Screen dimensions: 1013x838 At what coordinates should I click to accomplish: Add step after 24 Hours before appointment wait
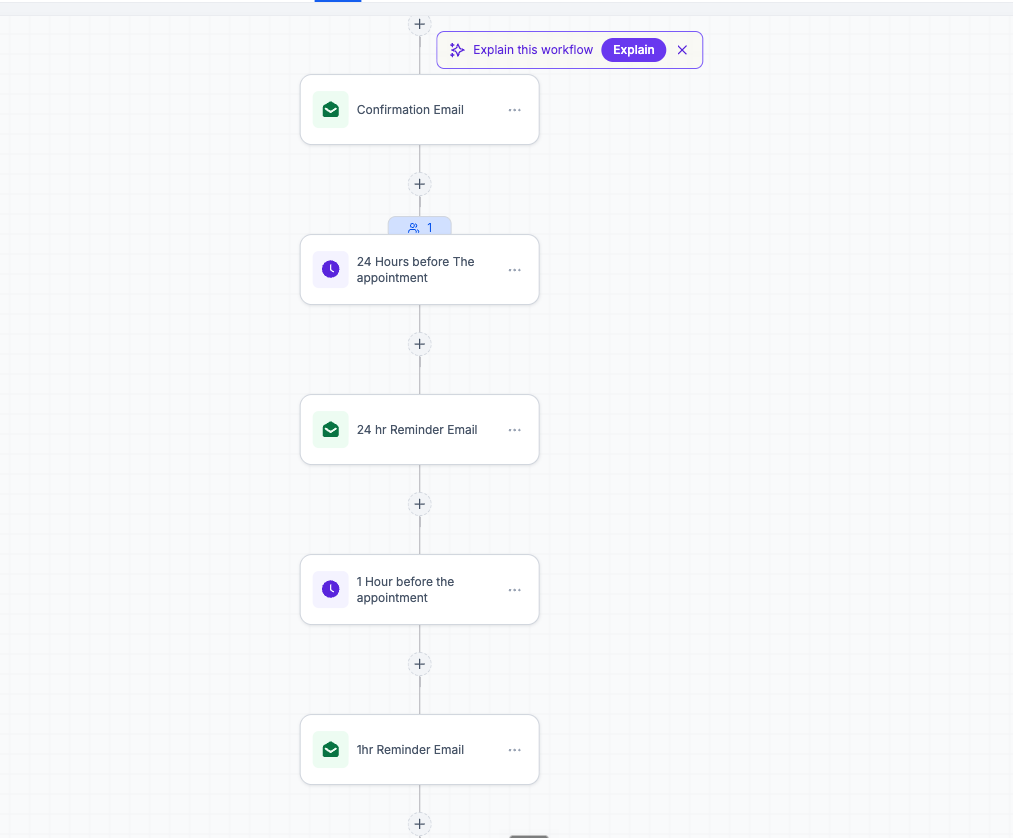[x=419, y=344]
